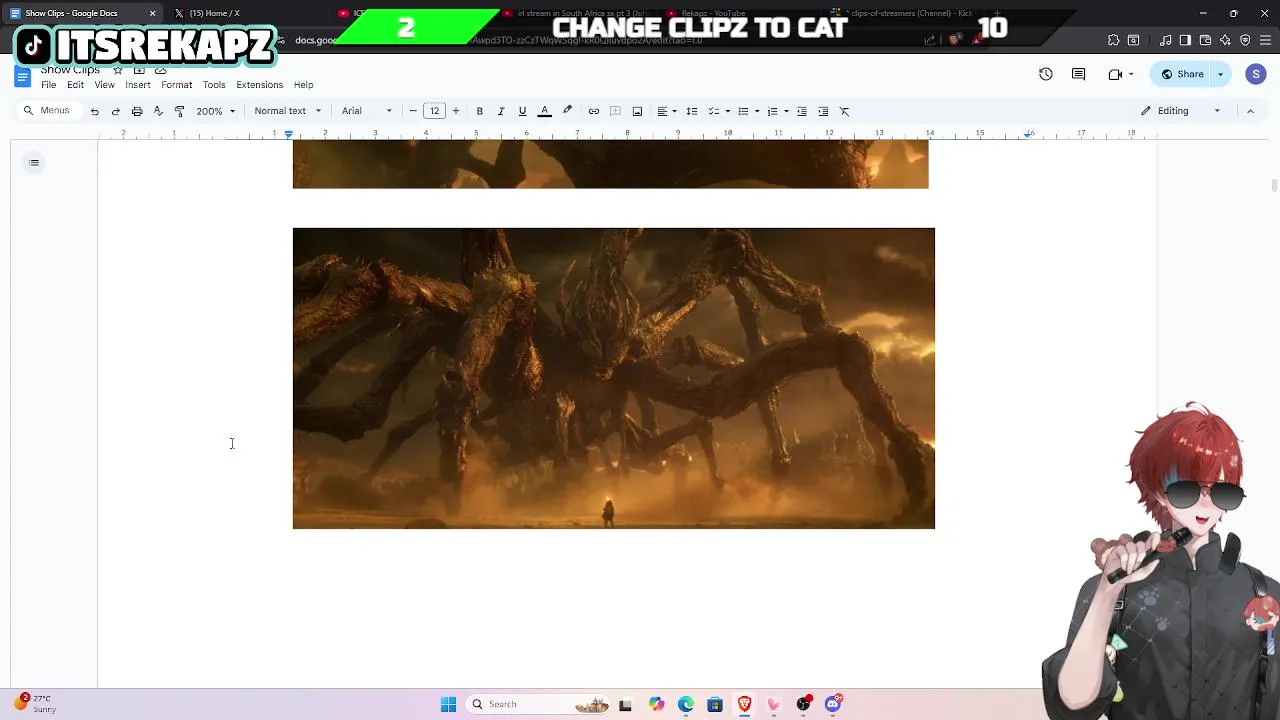Open the text color picker

coord(545,111)
